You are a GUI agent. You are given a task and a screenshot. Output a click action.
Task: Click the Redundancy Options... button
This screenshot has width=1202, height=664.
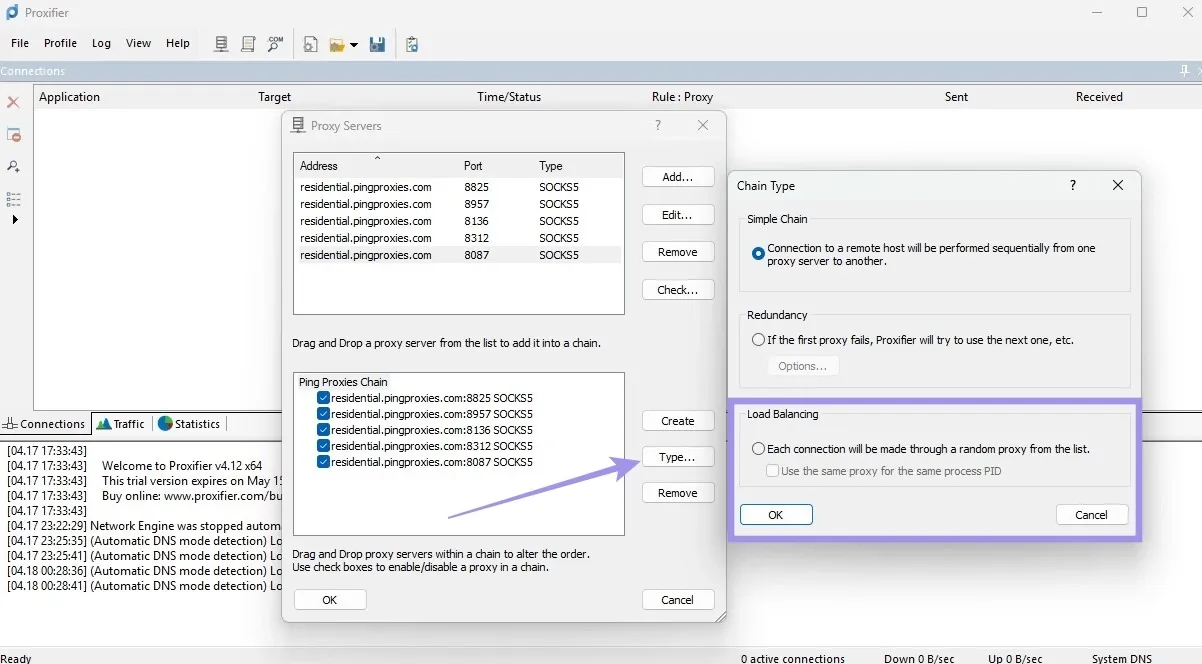click(x=803, y=366)
